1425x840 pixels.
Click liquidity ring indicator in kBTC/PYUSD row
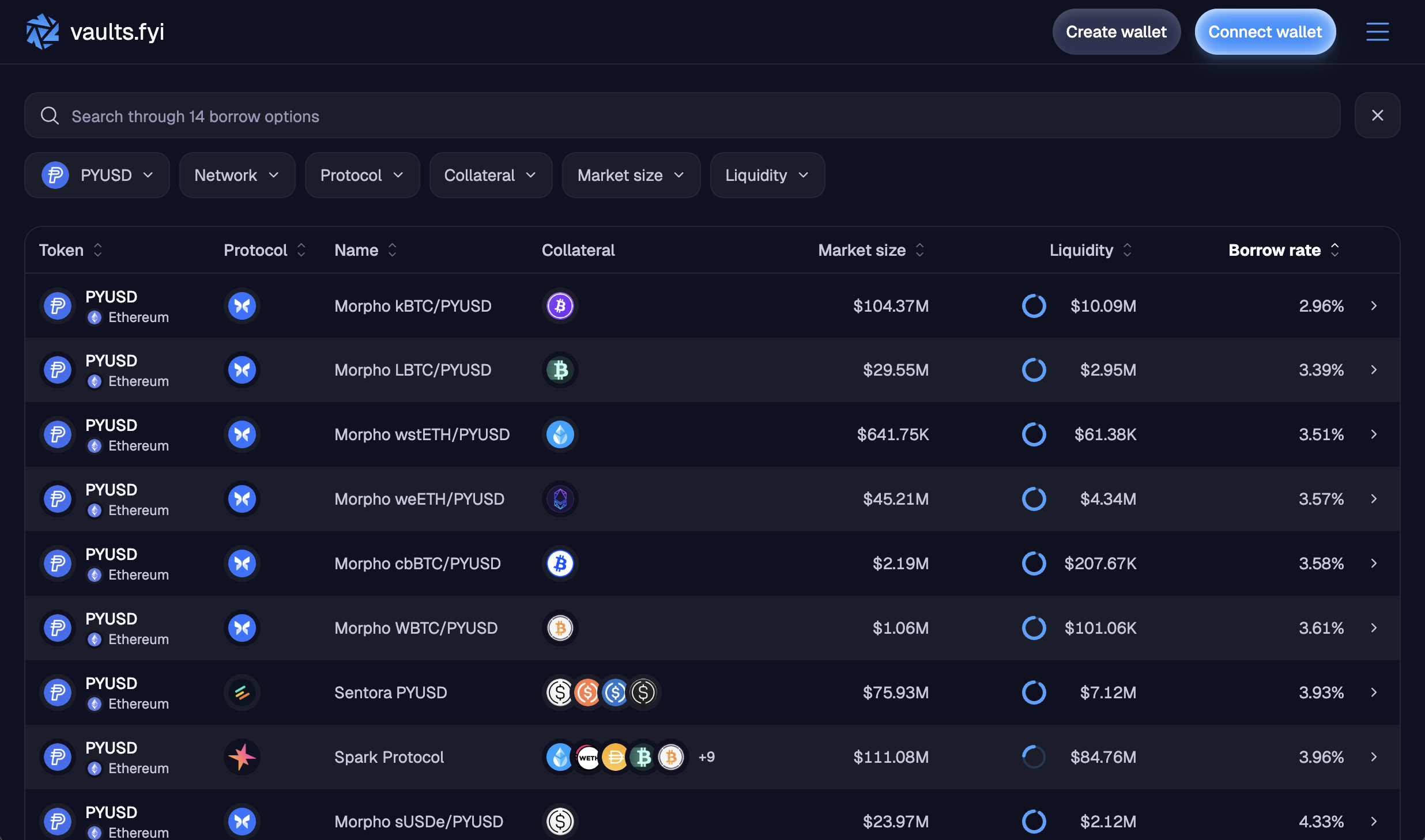[1034, 306]
